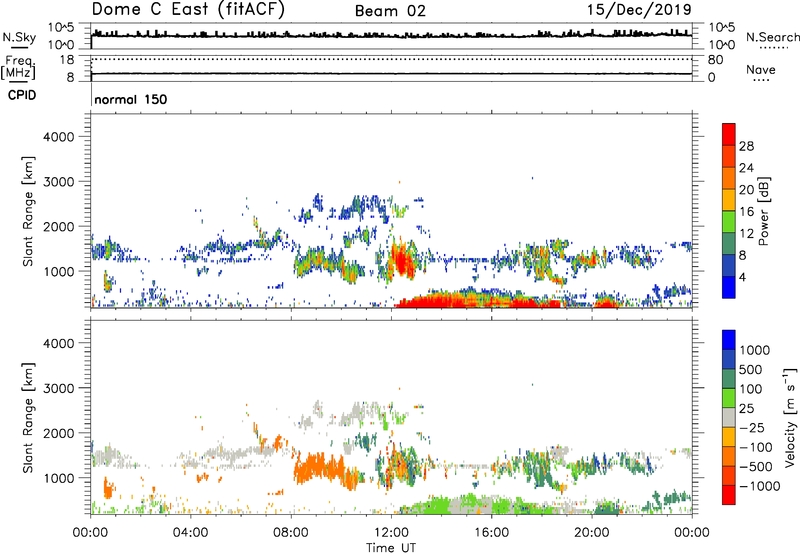
Task: Click the gray segment of velocity colorbar
Action: (x=729, y=417)
